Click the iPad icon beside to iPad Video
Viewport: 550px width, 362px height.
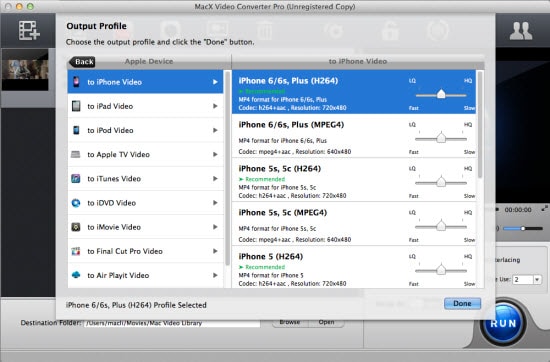[x=76, y=106]
